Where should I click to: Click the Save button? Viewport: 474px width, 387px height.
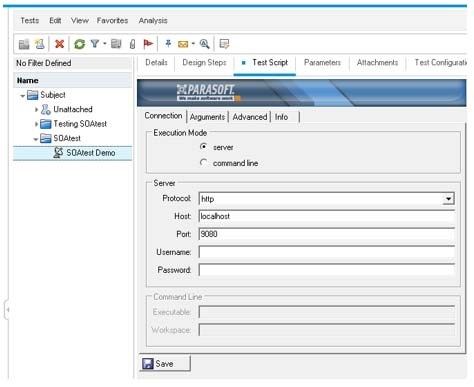(x=165, y=364)
